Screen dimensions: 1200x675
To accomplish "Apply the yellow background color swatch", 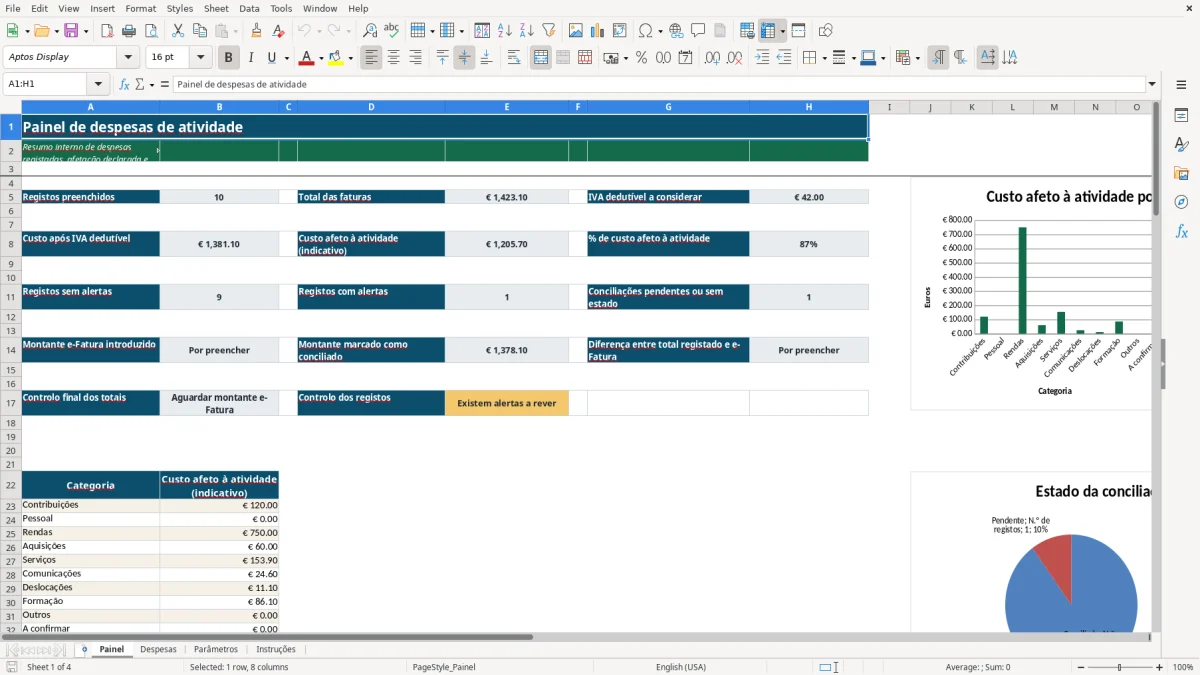I will point(335,58).
